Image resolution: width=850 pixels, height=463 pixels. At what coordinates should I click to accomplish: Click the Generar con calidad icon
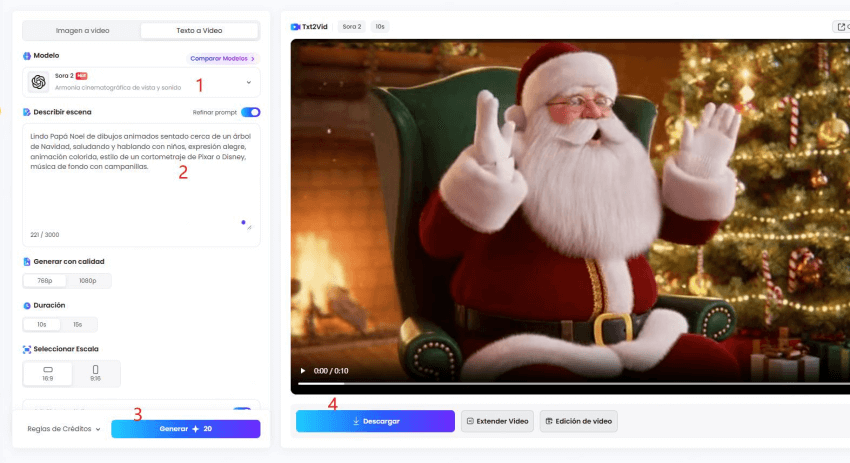27,262
